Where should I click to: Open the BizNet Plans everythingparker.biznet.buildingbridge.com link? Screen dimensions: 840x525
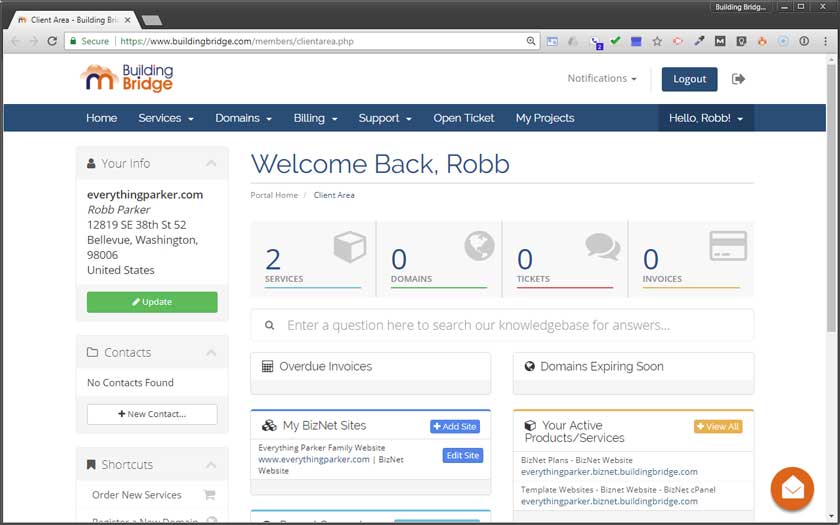click(609, 471)
